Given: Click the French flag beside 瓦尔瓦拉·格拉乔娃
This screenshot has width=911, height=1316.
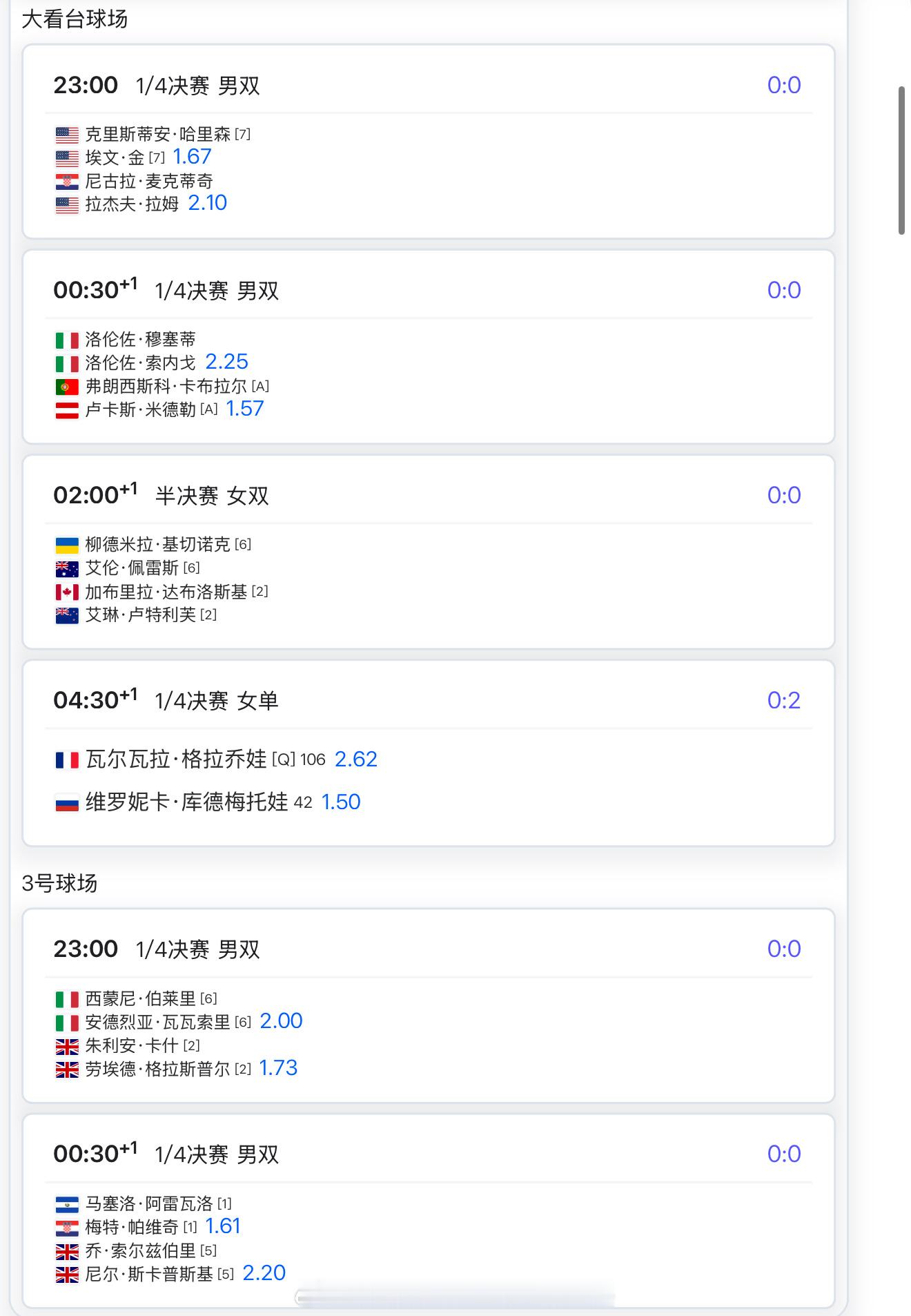Looking at the screenshot, I should coord(67,760).
